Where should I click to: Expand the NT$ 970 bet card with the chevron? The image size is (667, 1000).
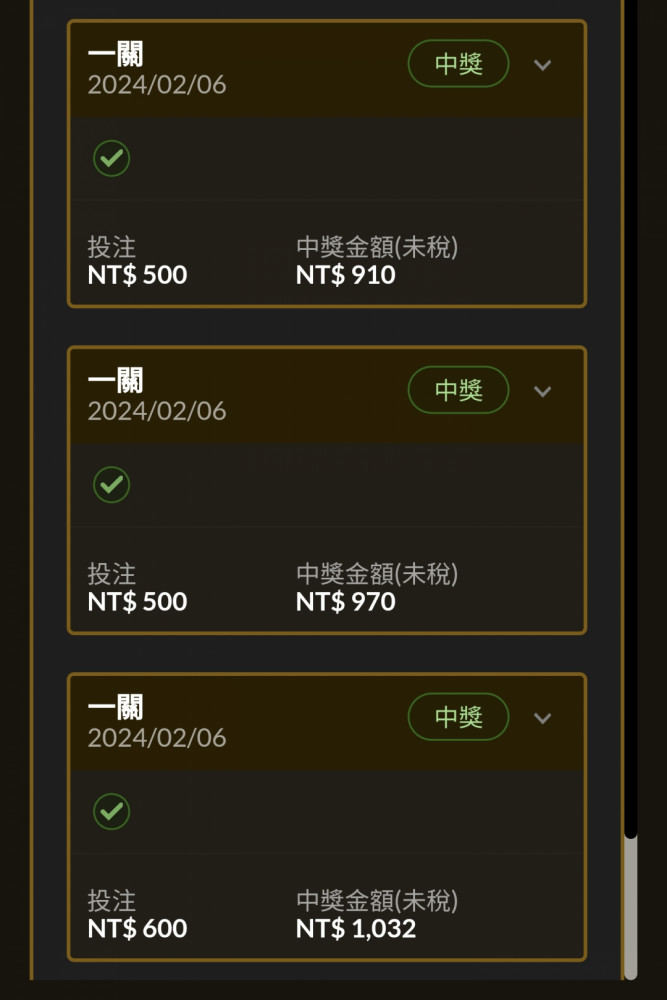tap(543, 392)
